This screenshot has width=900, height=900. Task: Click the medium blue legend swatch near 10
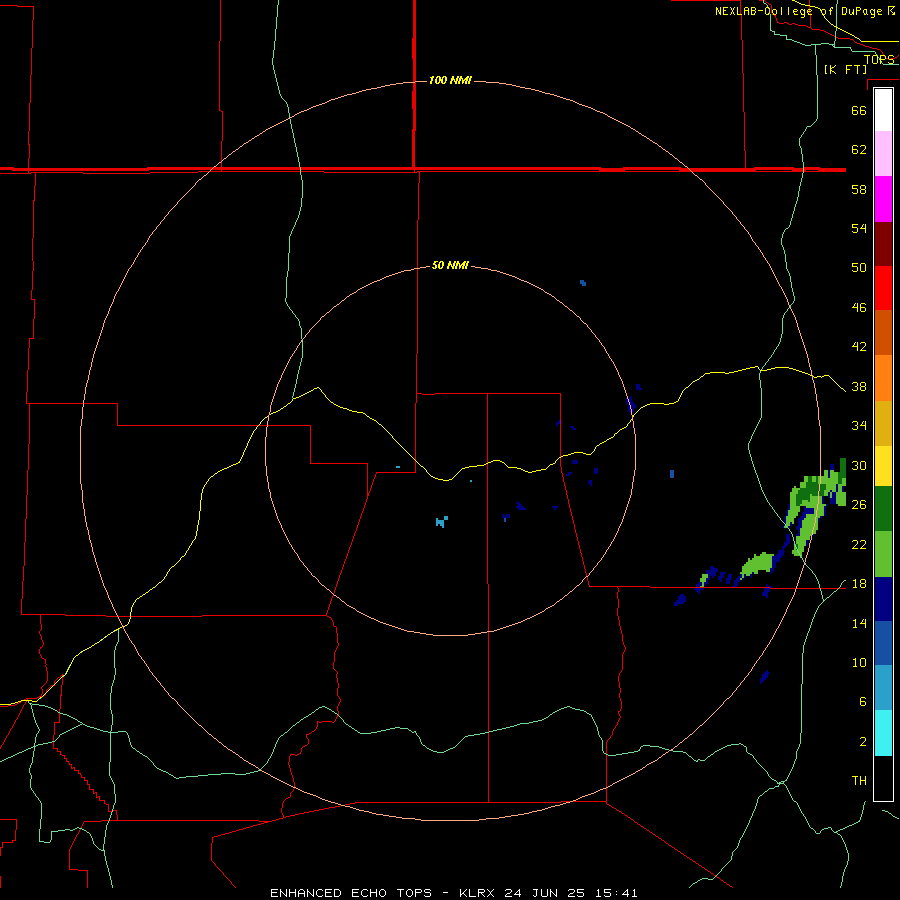(x=883, y=643)
